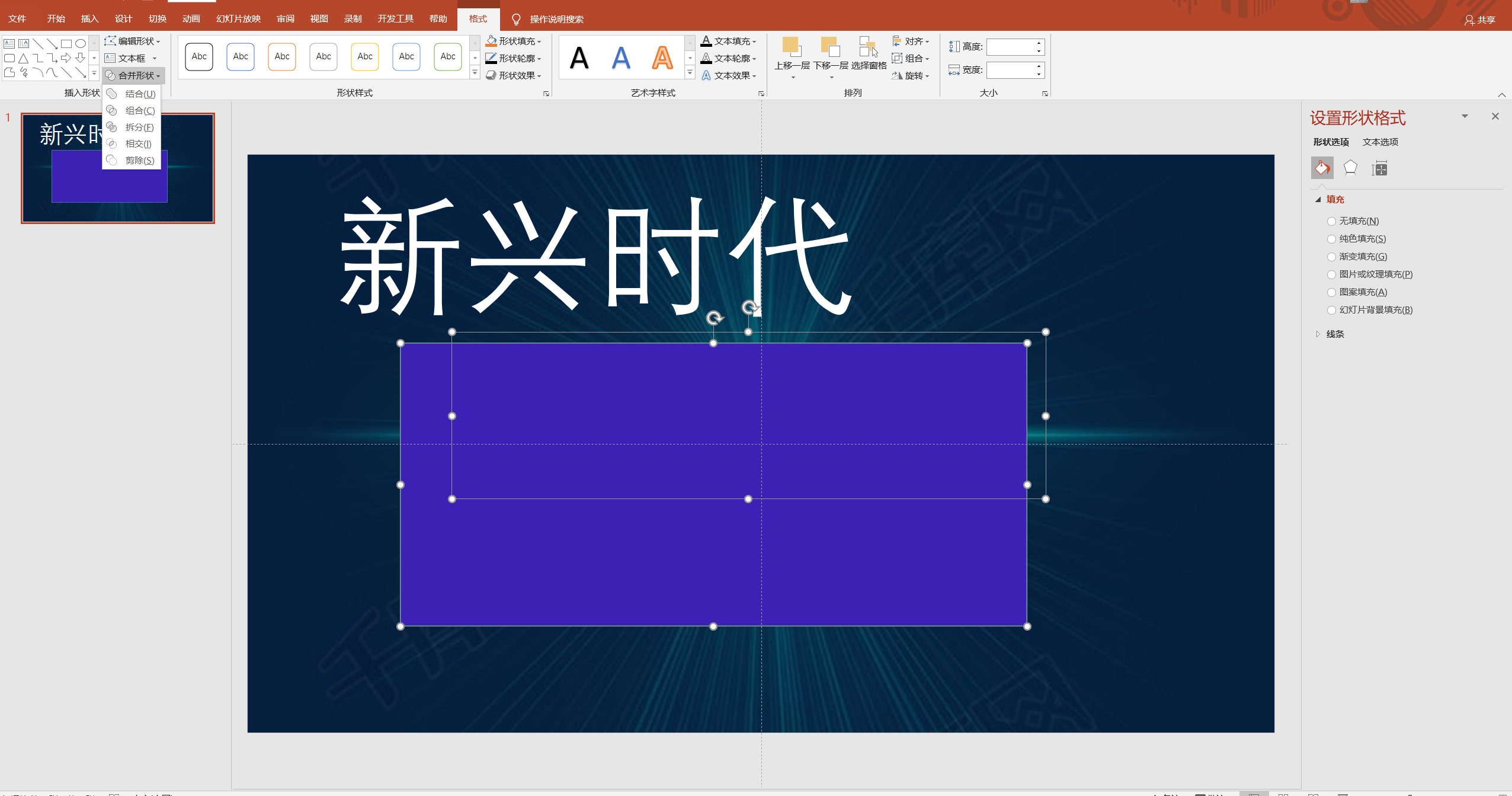Viewport: 1512px width, 796px height.
Task: Pick the Oval shape in the shapes gallery
Action: point(81,43)
